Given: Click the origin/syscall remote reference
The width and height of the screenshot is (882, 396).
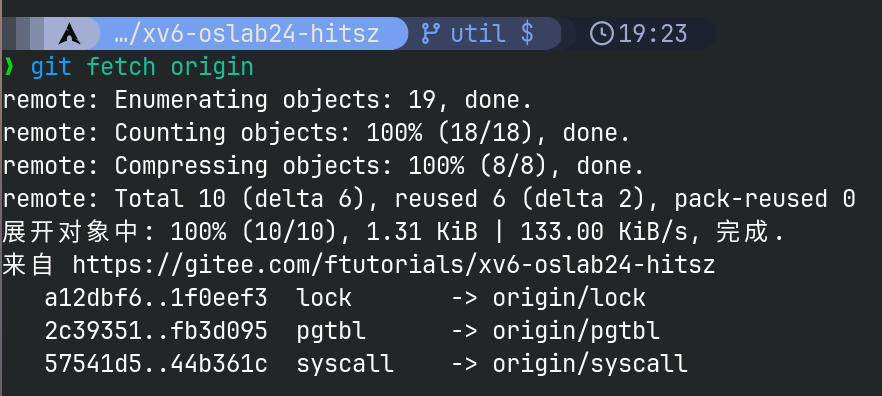Looking at the screenshot, I should (590, 363).
